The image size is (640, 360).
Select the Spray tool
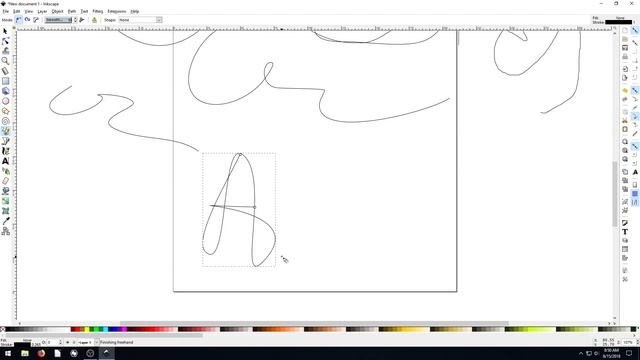point(5,171)
